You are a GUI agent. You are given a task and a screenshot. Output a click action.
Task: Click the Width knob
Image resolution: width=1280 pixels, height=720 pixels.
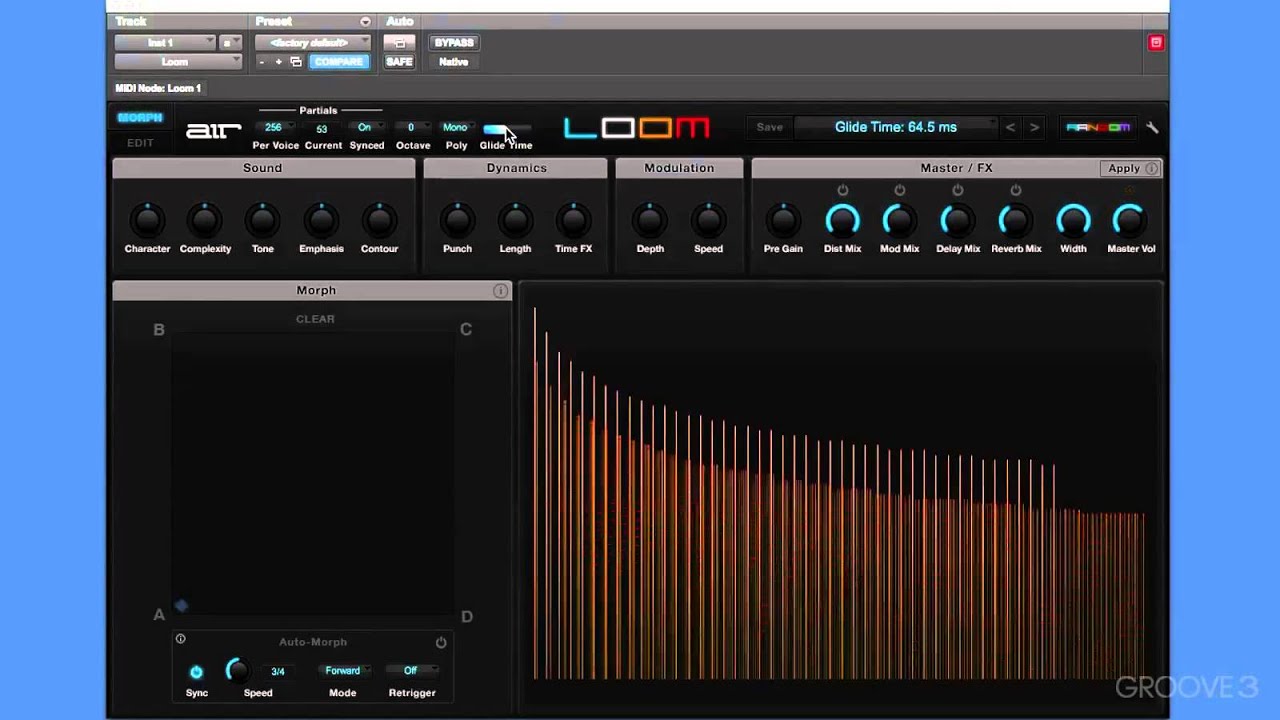pyautogui.click(x=1073, y=220)
